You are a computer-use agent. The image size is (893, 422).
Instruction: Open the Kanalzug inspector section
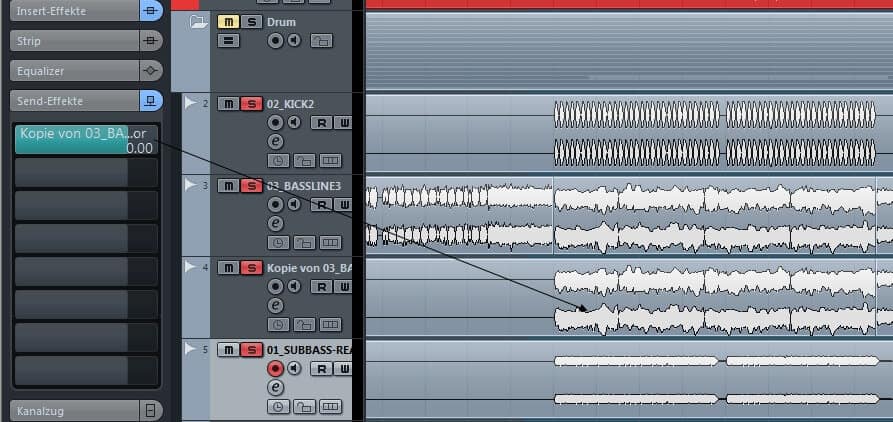pyautogui.click(x=75, y=411)
